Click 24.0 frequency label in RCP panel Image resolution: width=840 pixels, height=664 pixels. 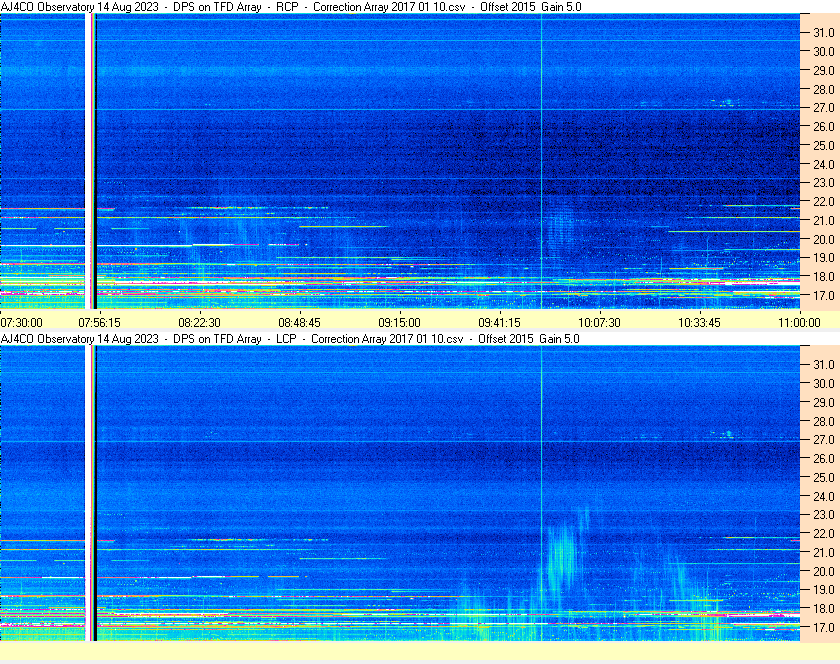coord(824,164)
